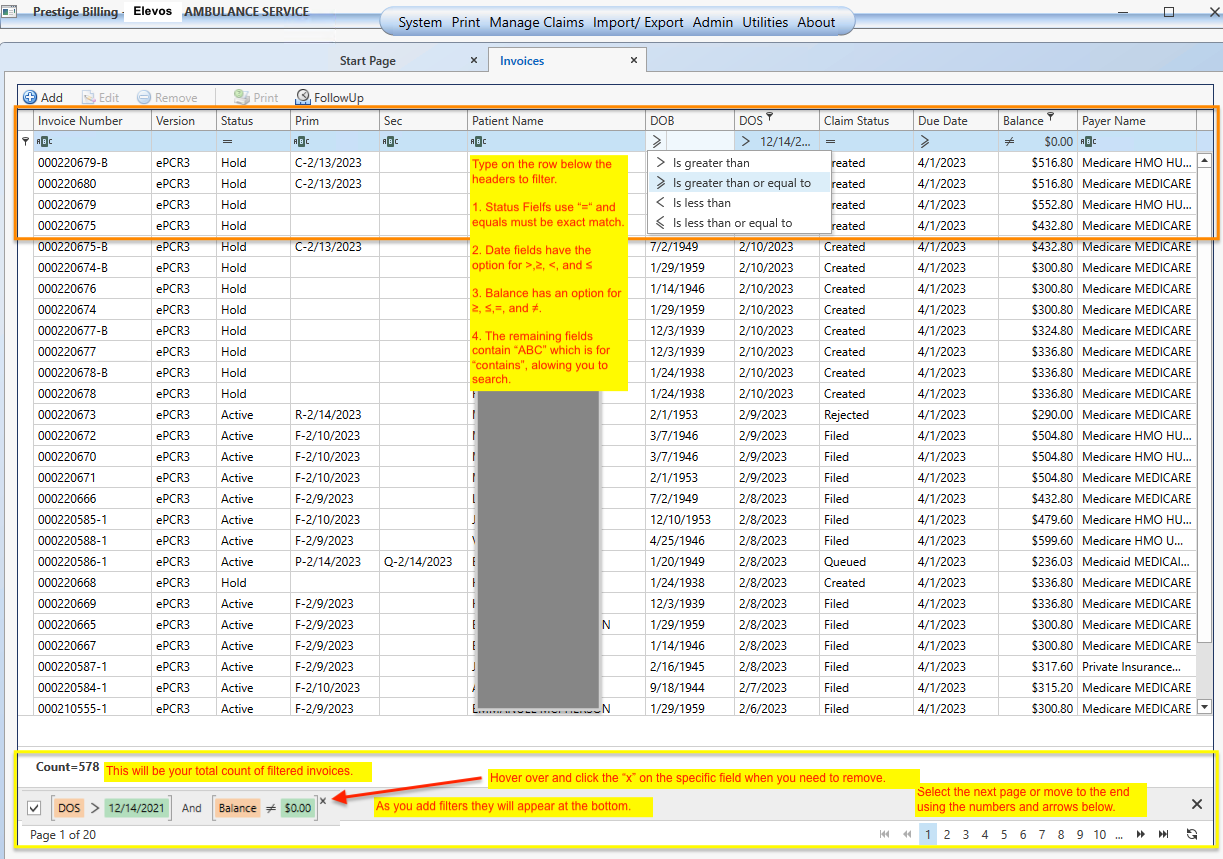Open the Due Date filter operator selector
This screenshot has height=859, width=1223.
click(925, 142)
